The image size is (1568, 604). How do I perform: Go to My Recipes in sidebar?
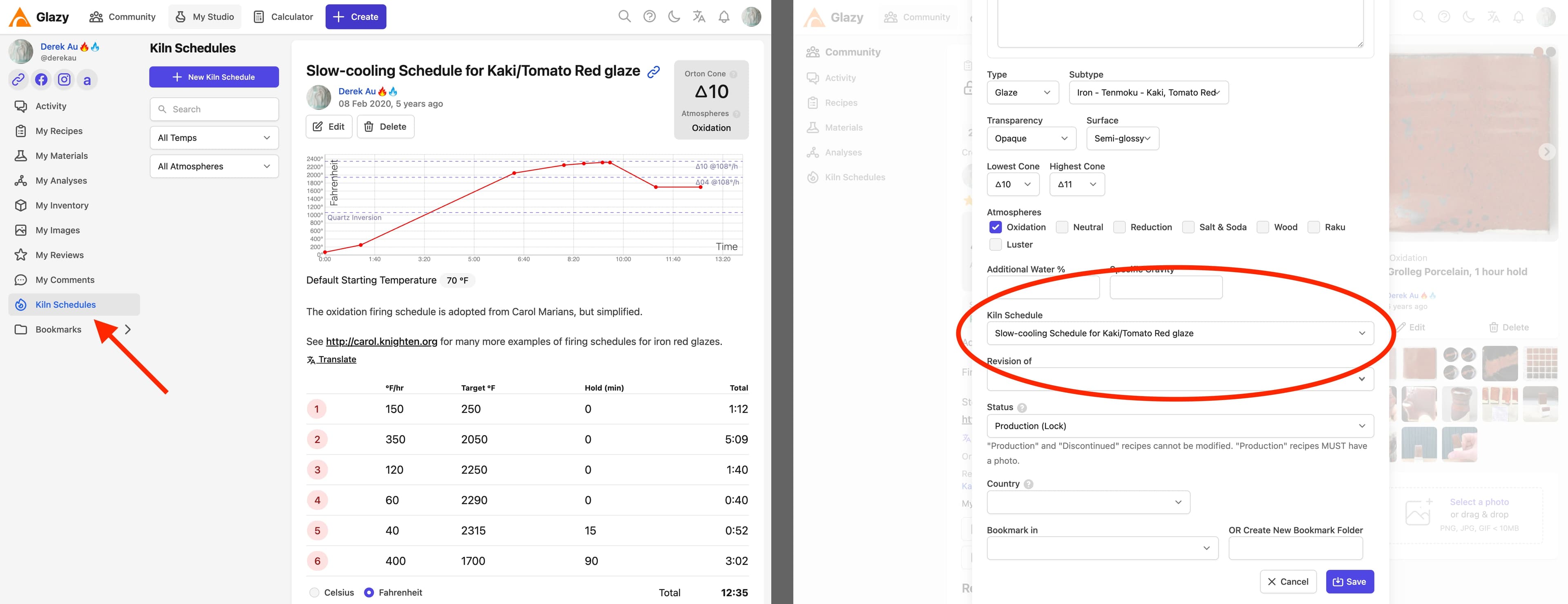point(59,131)
